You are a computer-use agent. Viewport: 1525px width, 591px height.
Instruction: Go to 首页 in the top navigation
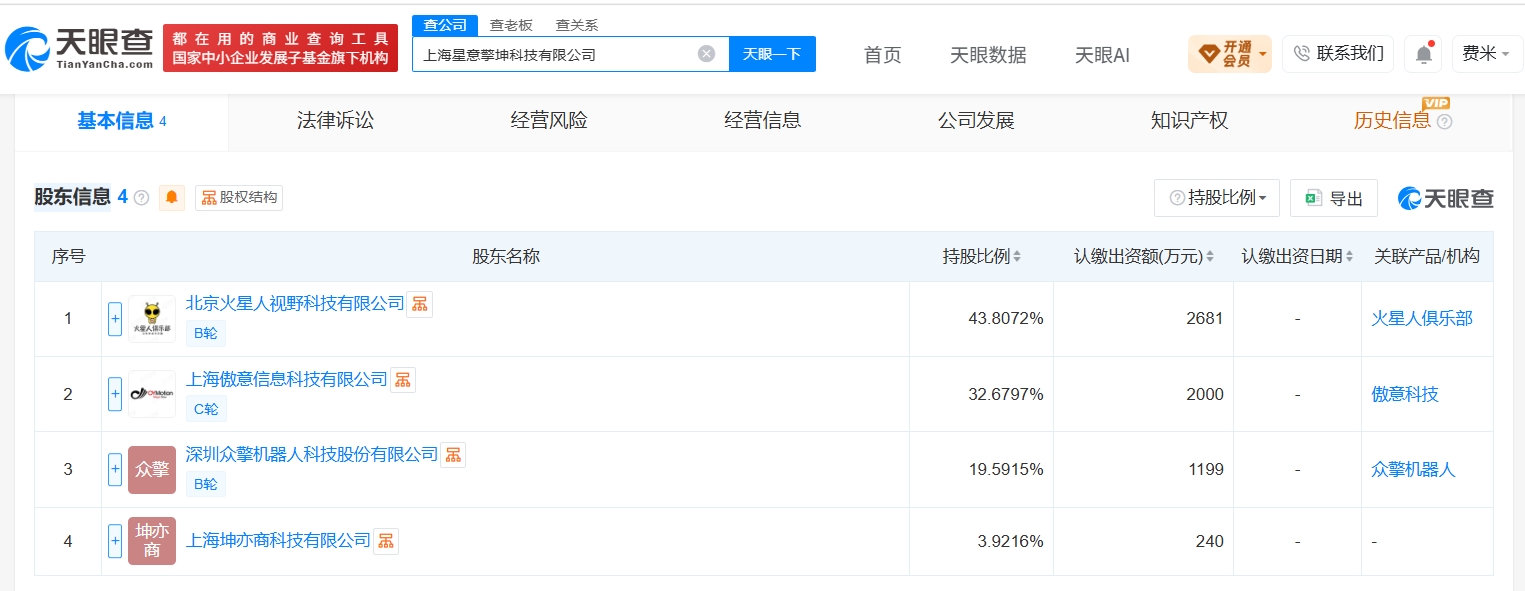pyautogui.click(x=883, y=55)
